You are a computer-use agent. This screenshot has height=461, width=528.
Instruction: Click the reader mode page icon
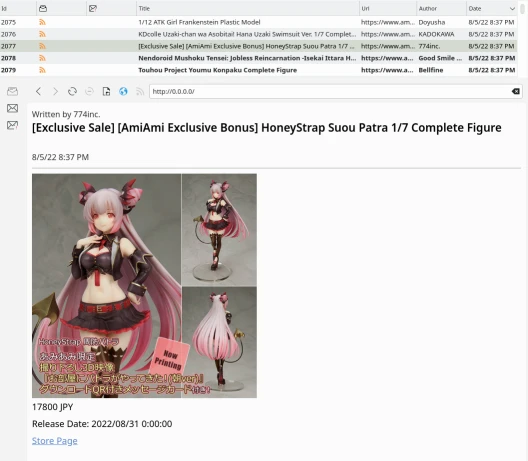tap(106, 91)
